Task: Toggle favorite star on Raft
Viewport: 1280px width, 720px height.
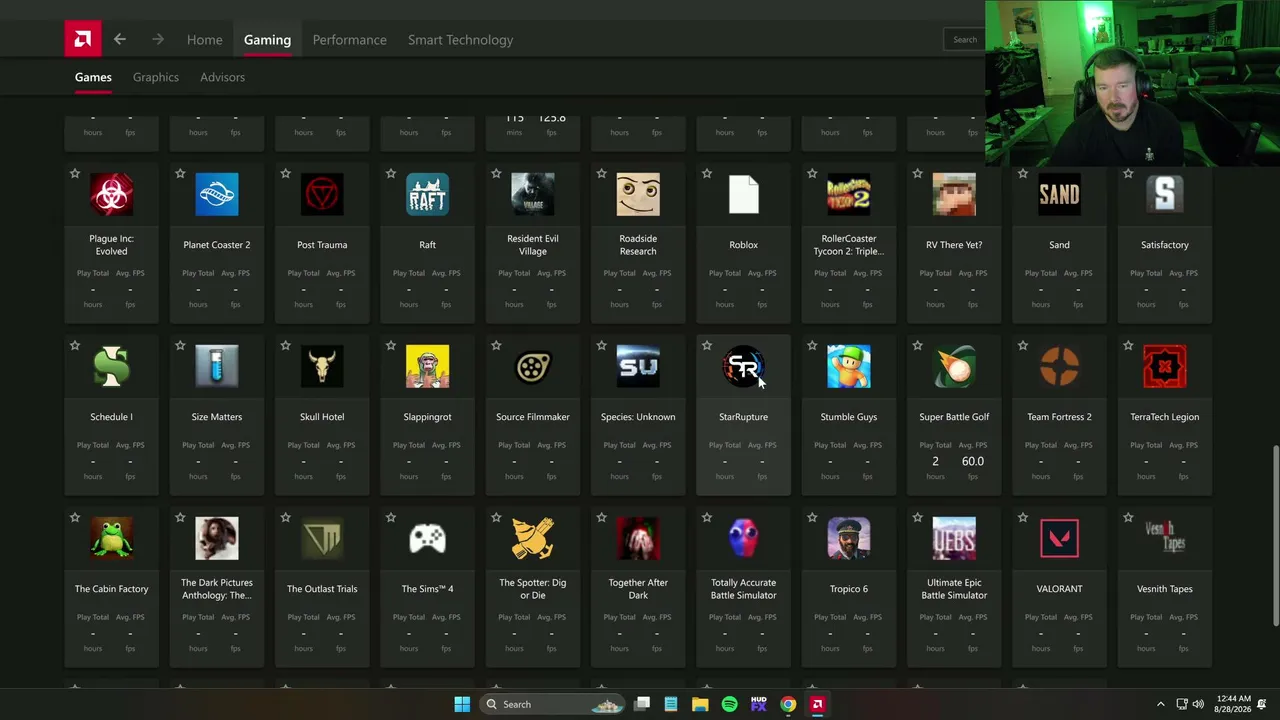Action: click(x=391, y=174)
